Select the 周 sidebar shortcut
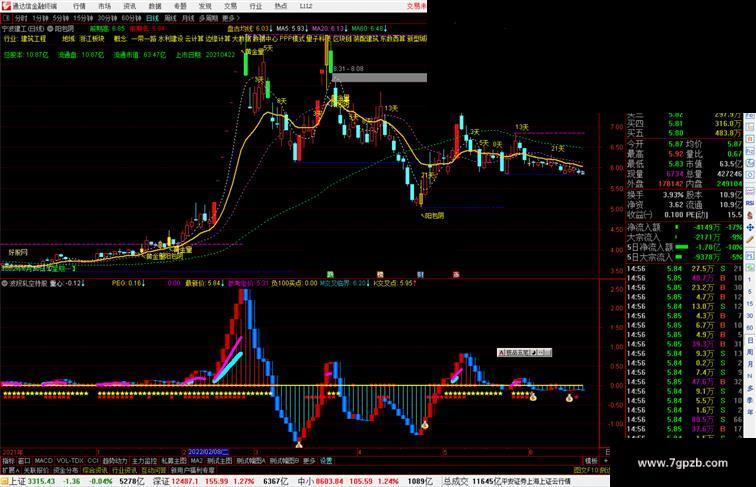This screenshot has width=756, height=487. click(x=750, y=352)
